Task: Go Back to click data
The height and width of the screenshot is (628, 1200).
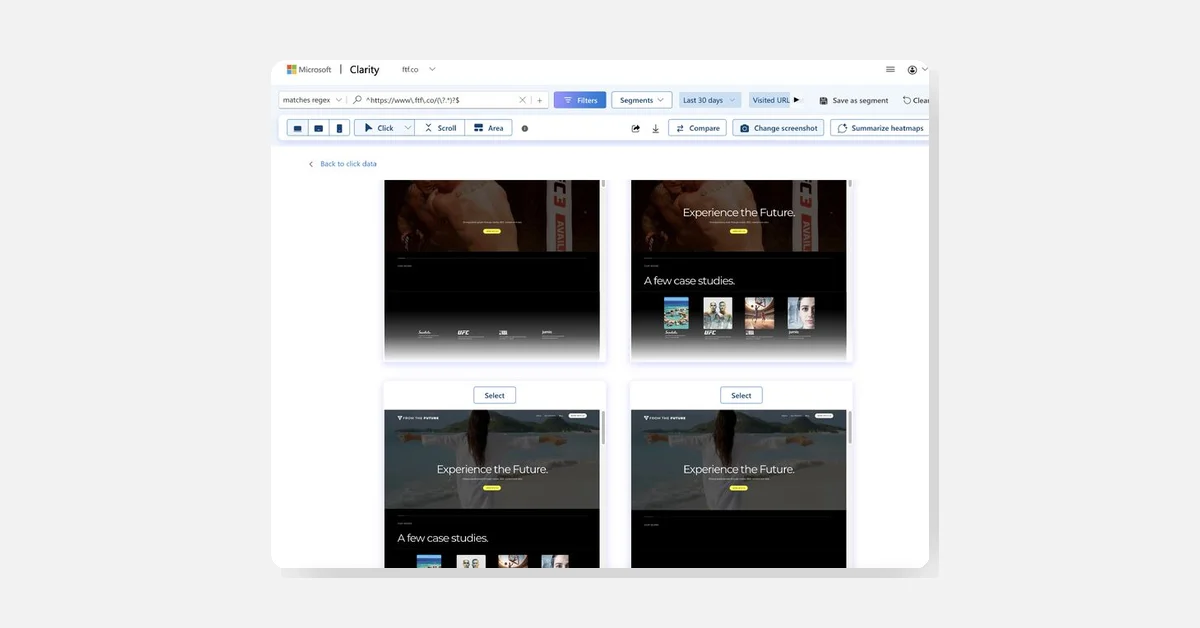Action: (x=343, y=164)
